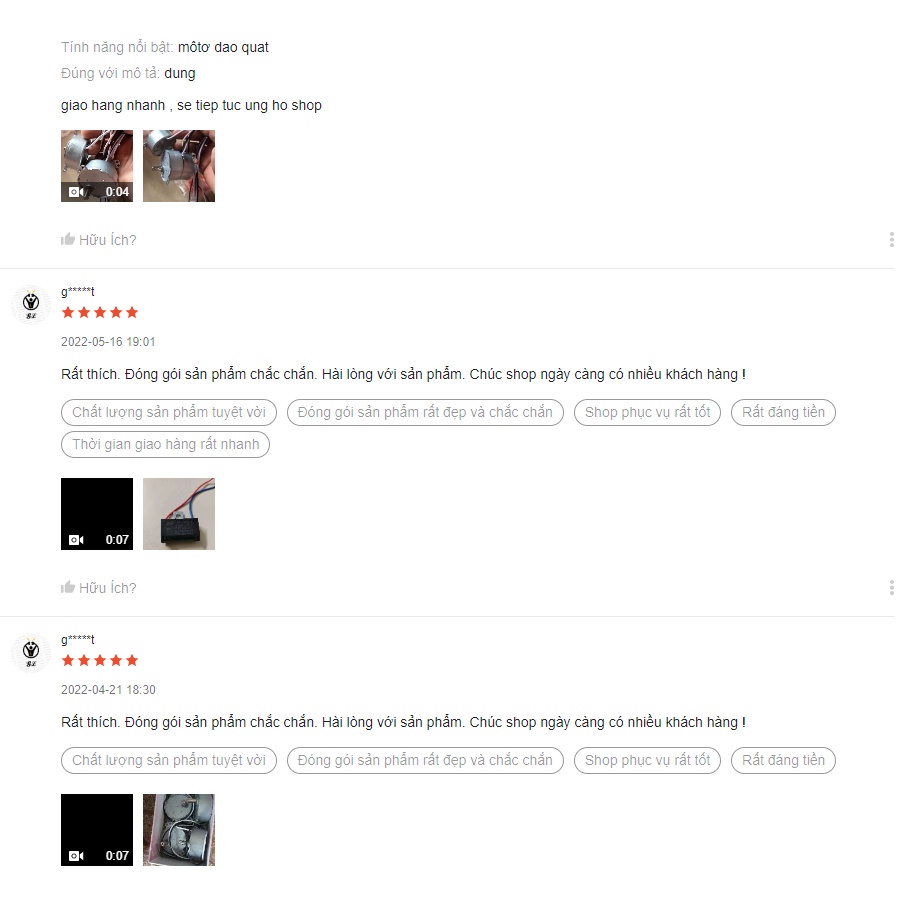Click the avatar of reviewer on 2022-05-16
The width and height of the screenshot is (917, 917).
(x=31, y=305)
